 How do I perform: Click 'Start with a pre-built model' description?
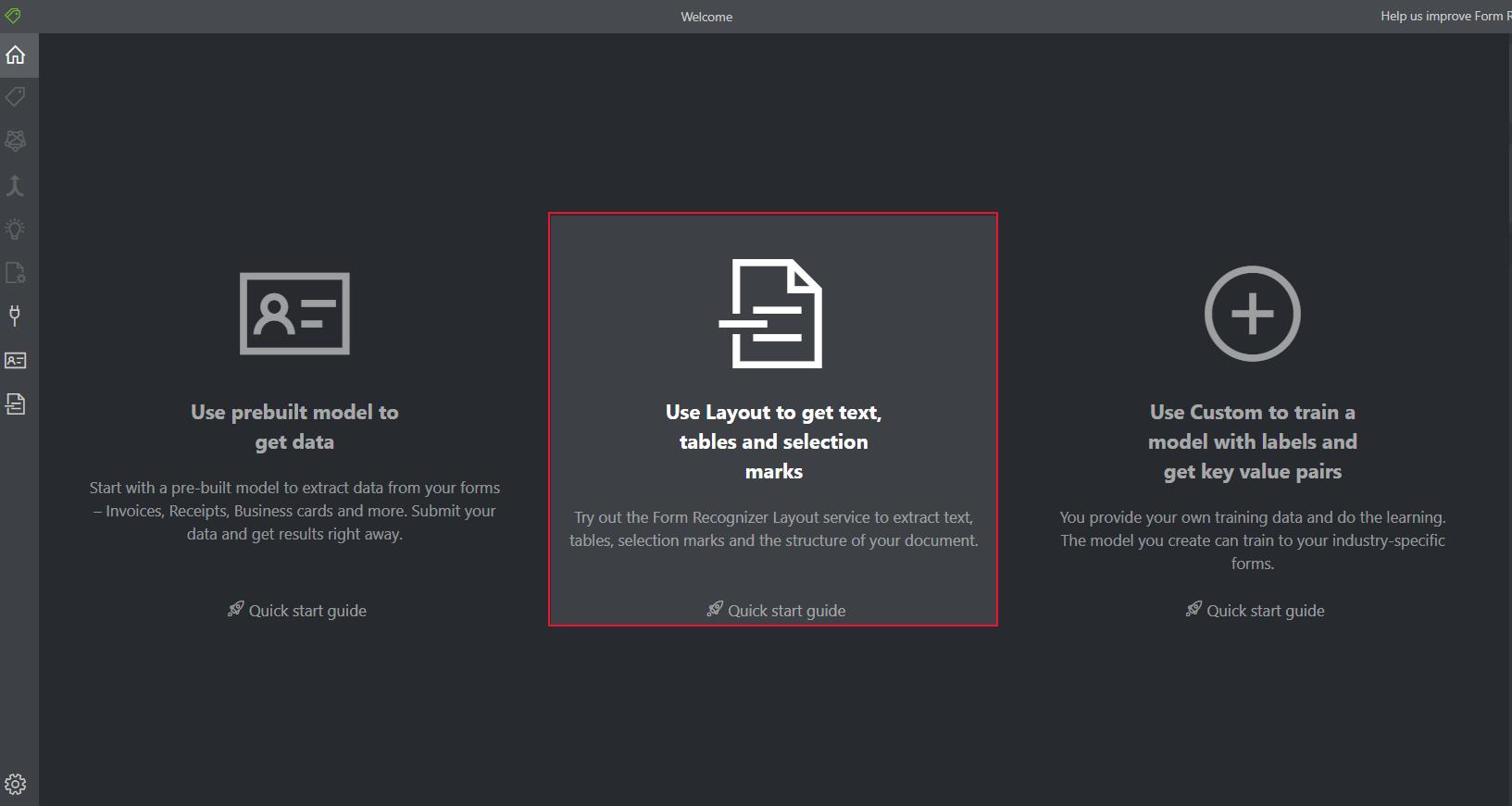[x=294, y=511]
